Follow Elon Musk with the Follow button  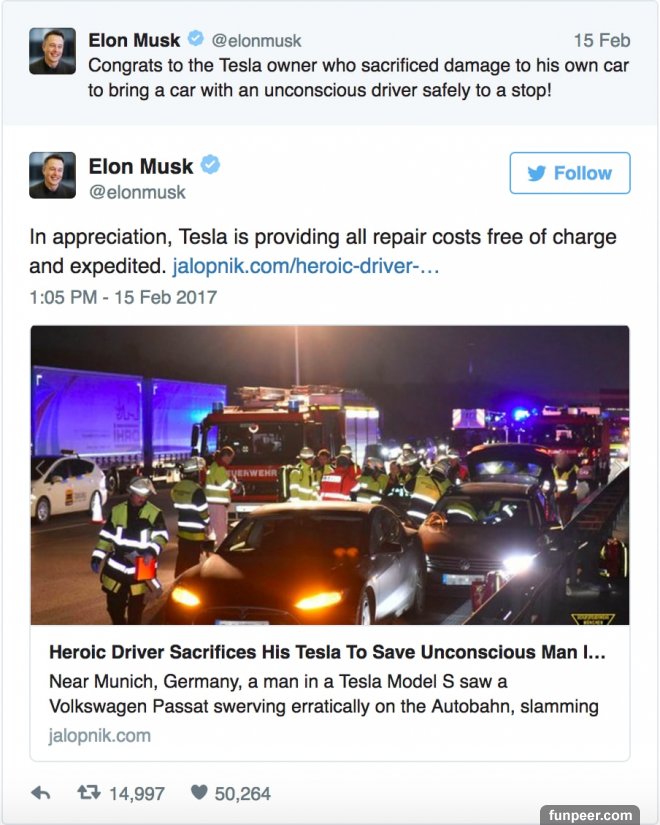[569, 173]
